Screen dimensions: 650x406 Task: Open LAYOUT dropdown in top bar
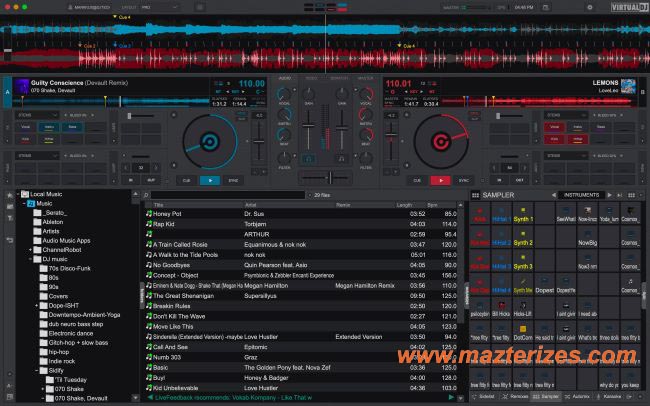(x=159, y=7)
